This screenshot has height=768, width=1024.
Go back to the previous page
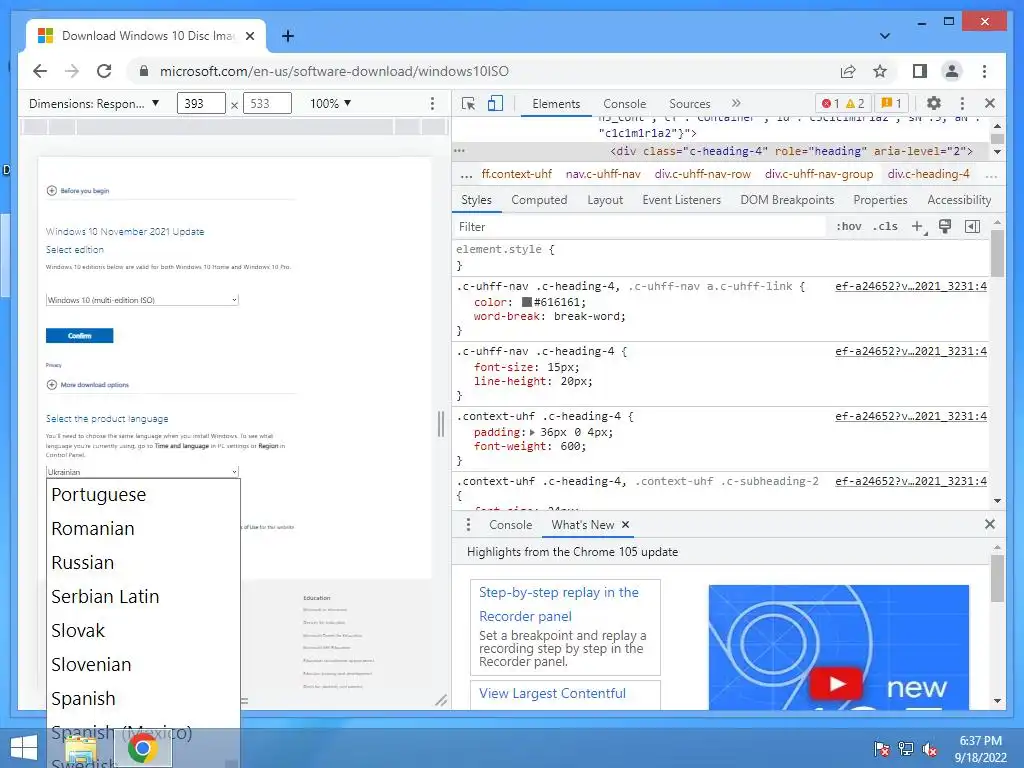coord(40,71)
